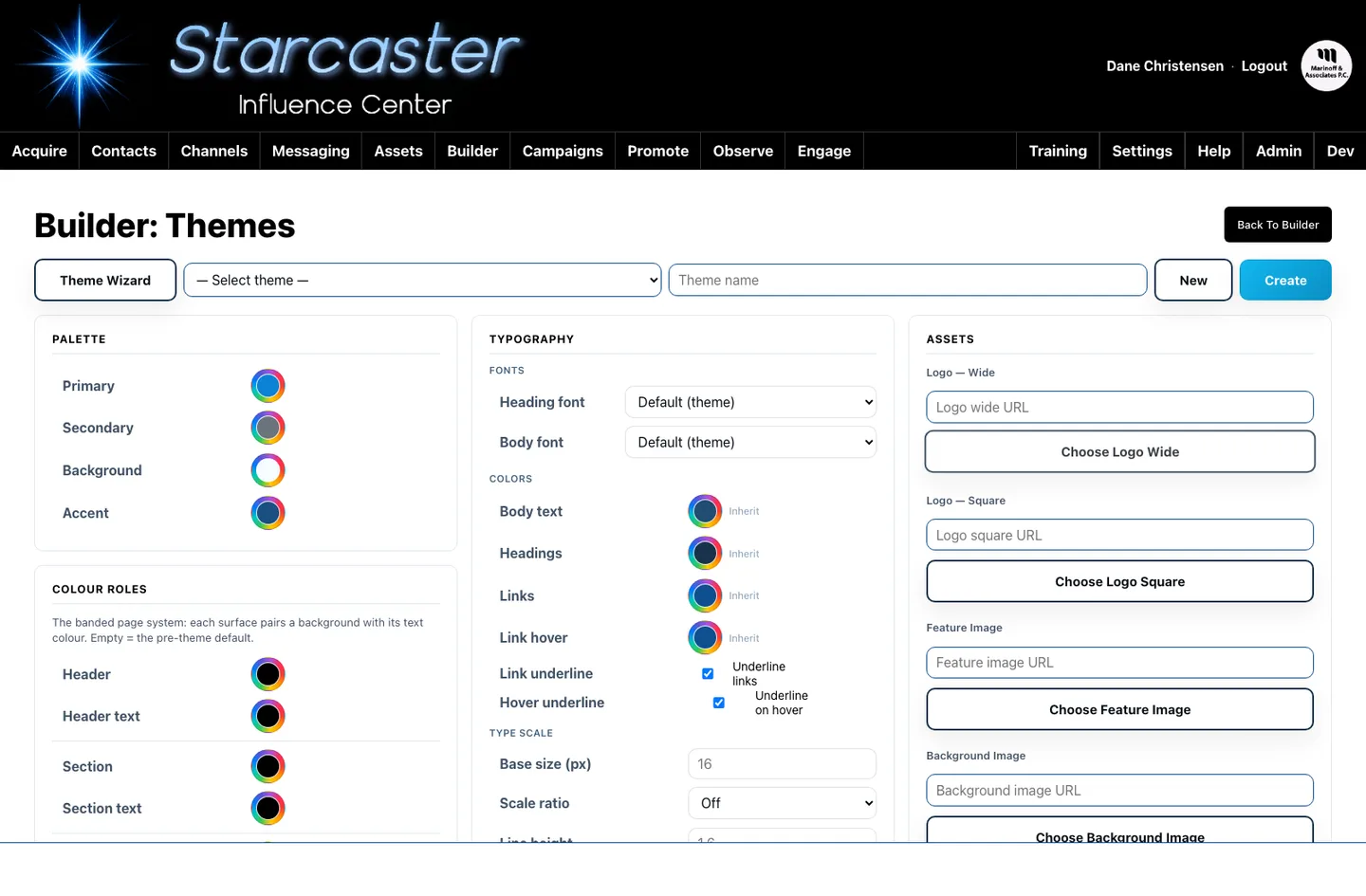
Task: Focus the Logo square URL field
Action: [1120, 535]
